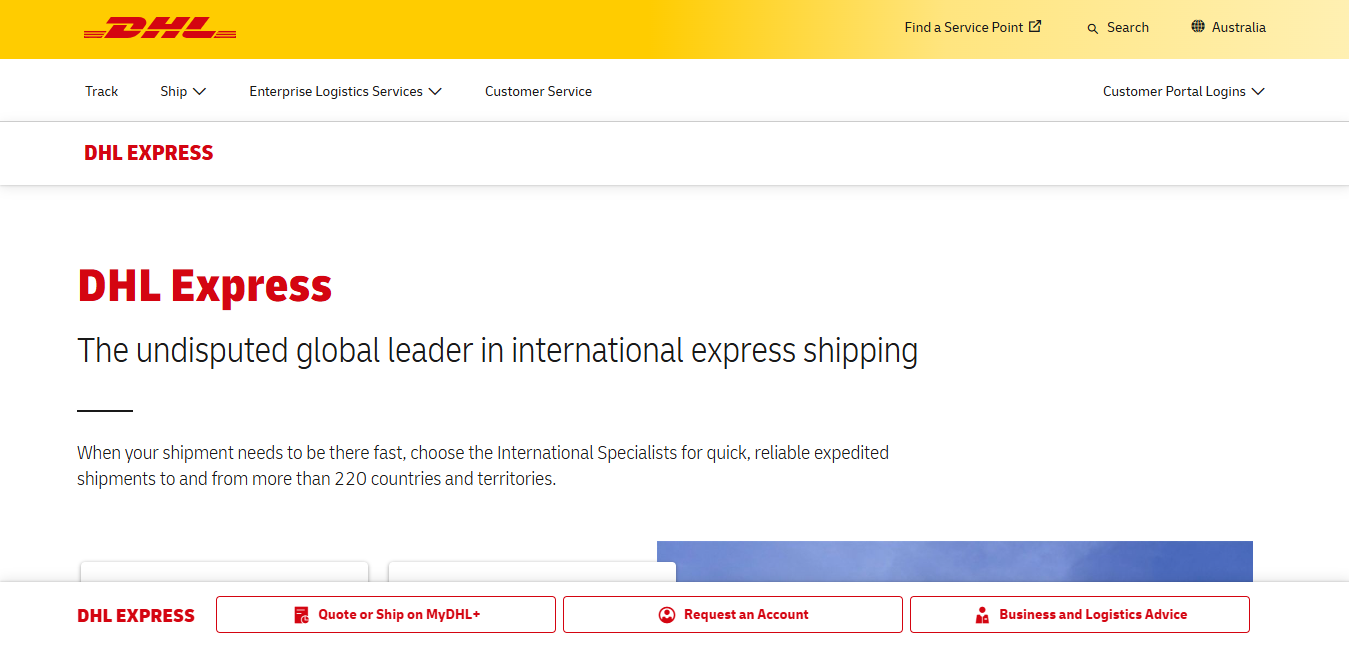Viewport: 1349px width, 647px height.
Task: Open Search via the magnifier icon
Action: tap(1092, 28)
